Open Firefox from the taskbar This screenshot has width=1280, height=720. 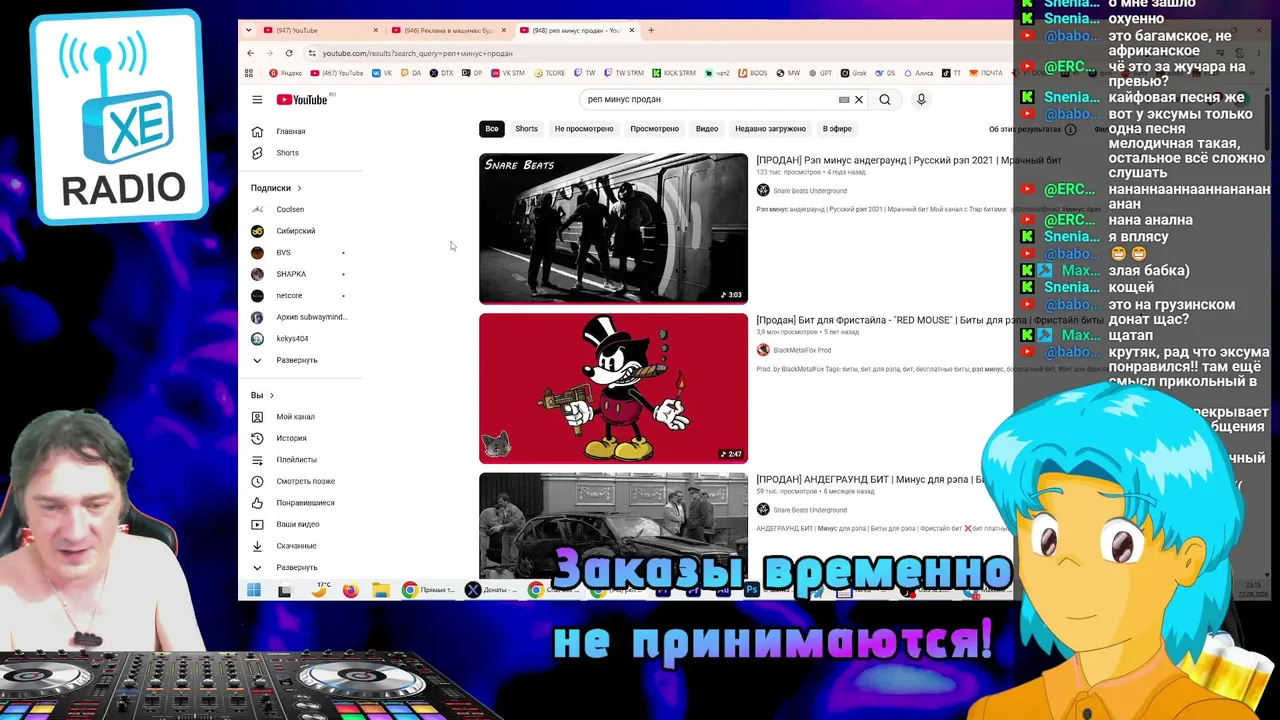(350, 590)
